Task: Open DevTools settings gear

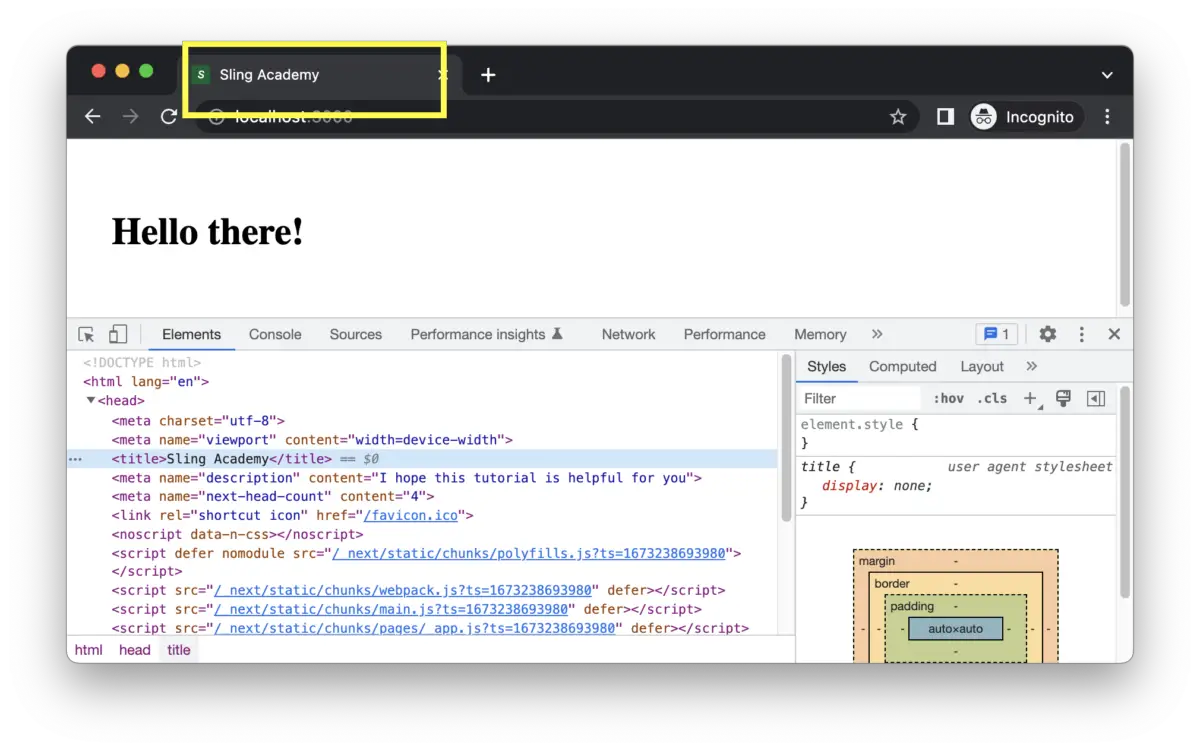Action: 1047,334
